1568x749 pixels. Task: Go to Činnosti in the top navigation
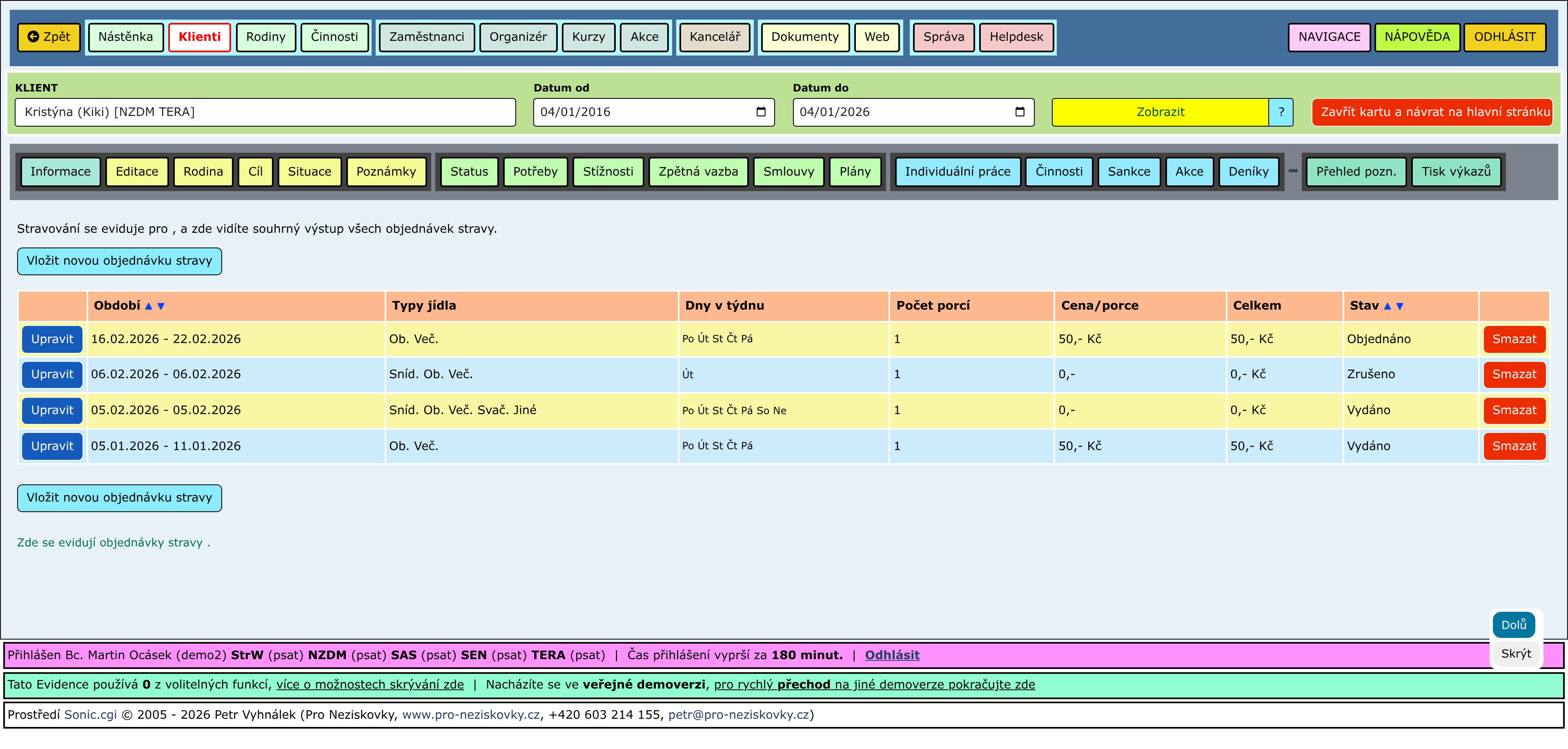[x=335, y=37]
